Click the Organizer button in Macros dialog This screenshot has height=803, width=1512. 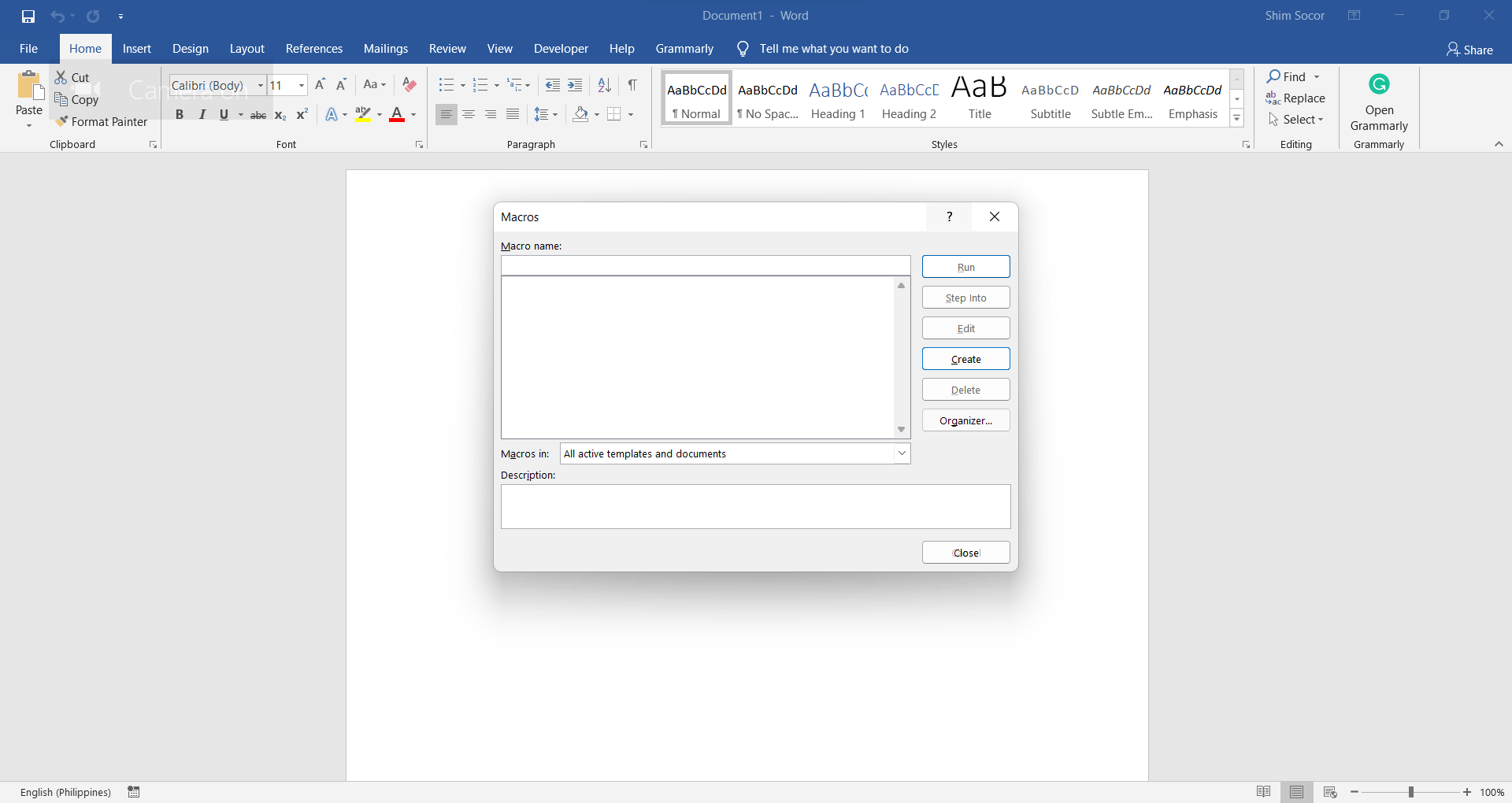point(965,420)
